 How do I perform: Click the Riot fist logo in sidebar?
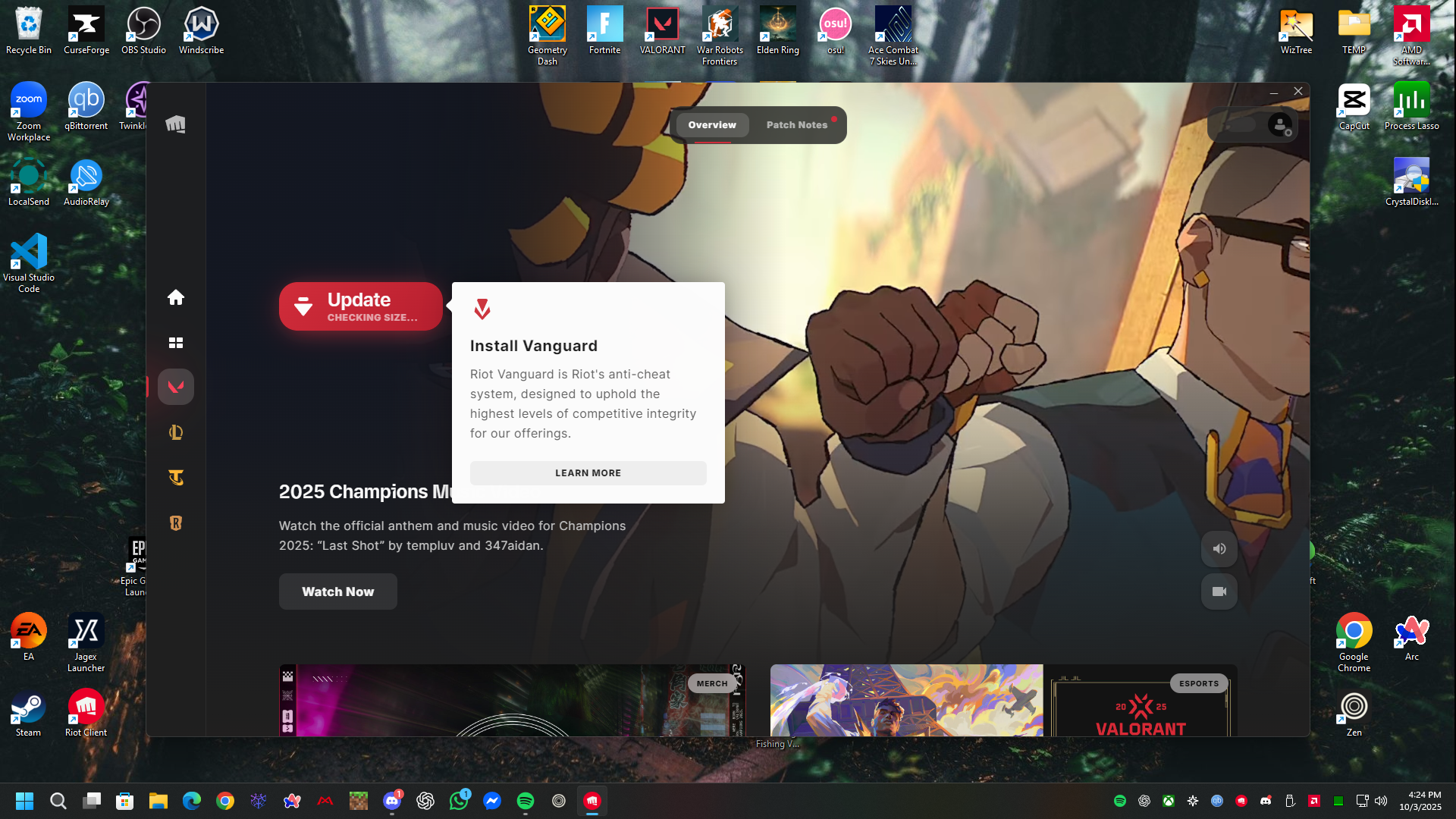[176, 124]
